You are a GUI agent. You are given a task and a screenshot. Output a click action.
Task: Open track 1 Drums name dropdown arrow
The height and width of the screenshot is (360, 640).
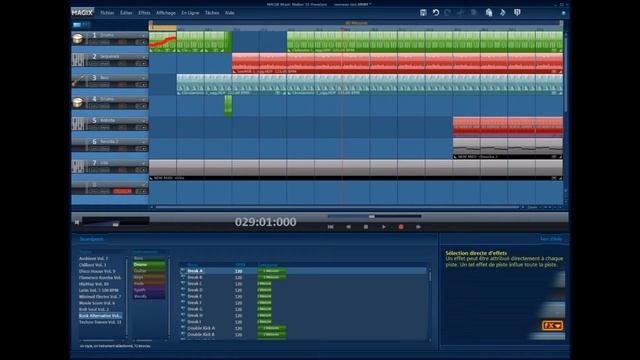(144, 36)
